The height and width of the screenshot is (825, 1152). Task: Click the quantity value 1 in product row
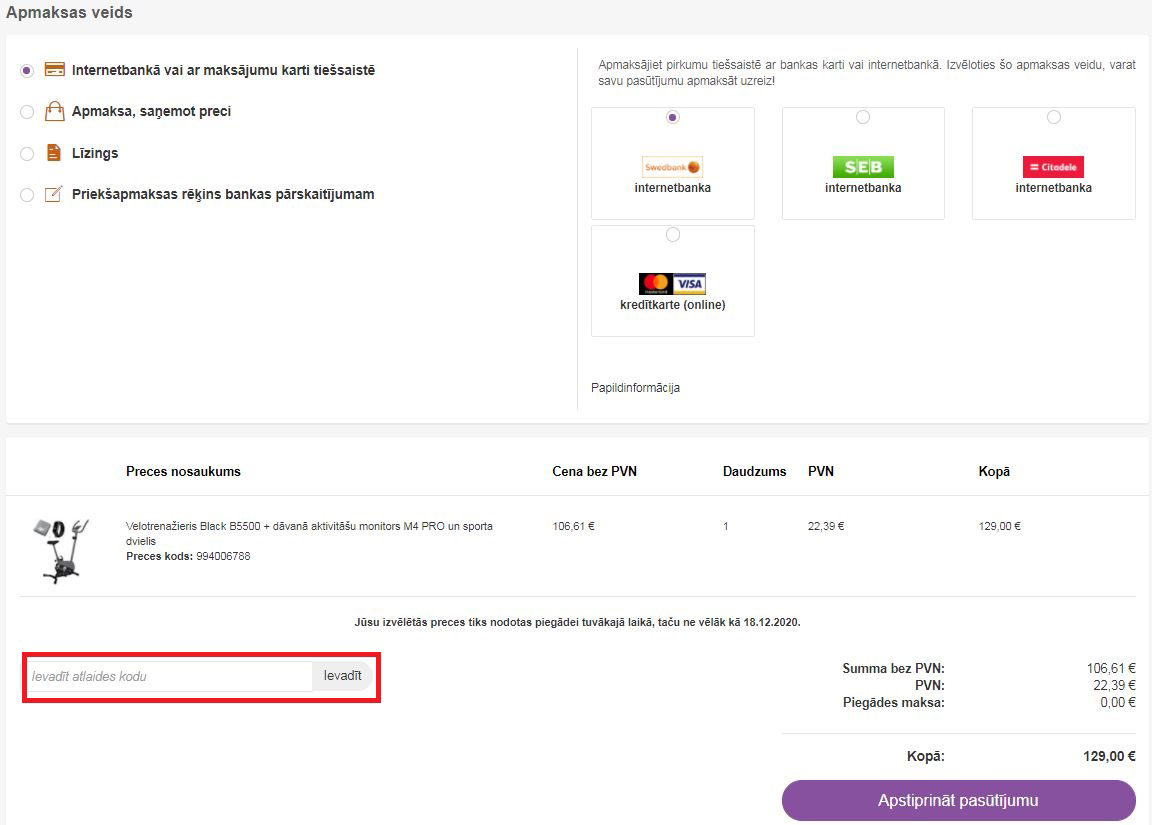726,526
